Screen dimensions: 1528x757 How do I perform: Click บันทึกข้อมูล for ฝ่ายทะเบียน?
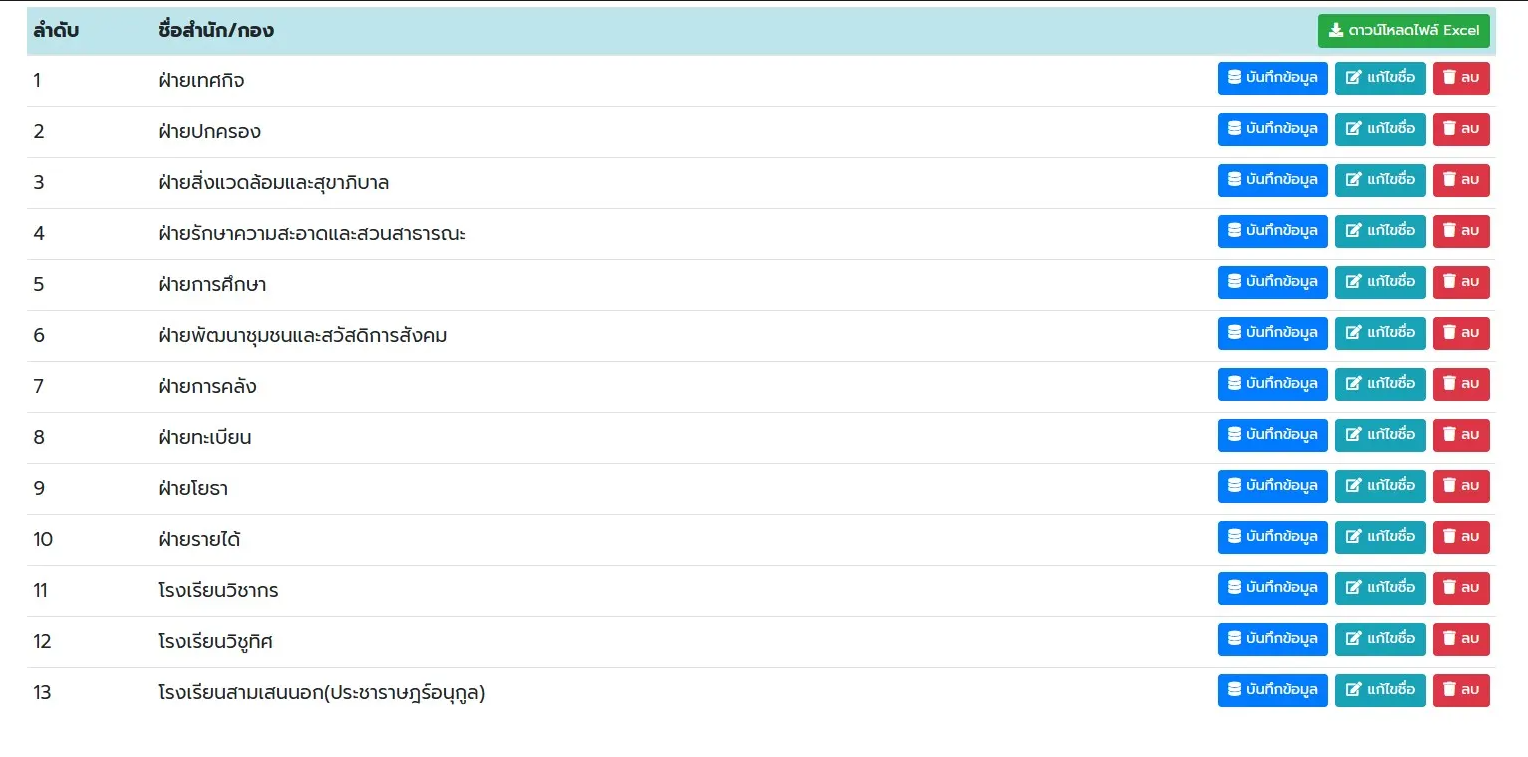1273,435
